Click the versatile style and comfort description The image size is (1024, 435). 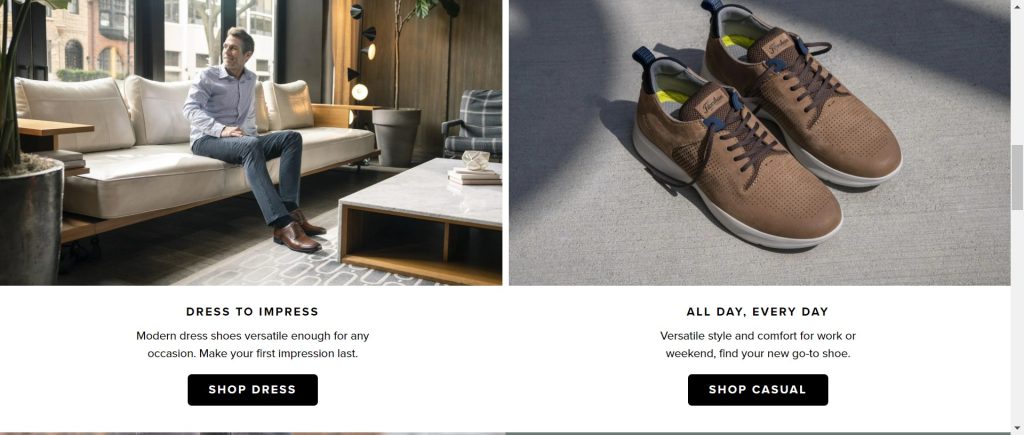758,345
